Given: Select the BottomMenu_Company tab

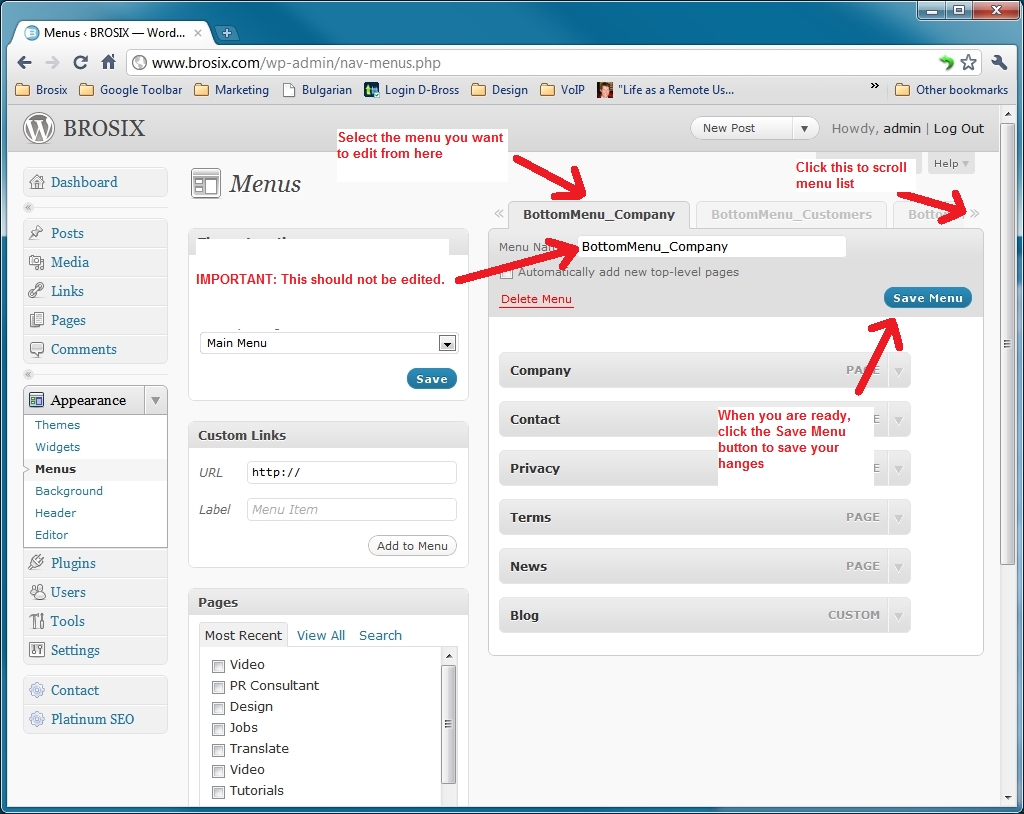Looking at the screenshot, I should [599, 214].
